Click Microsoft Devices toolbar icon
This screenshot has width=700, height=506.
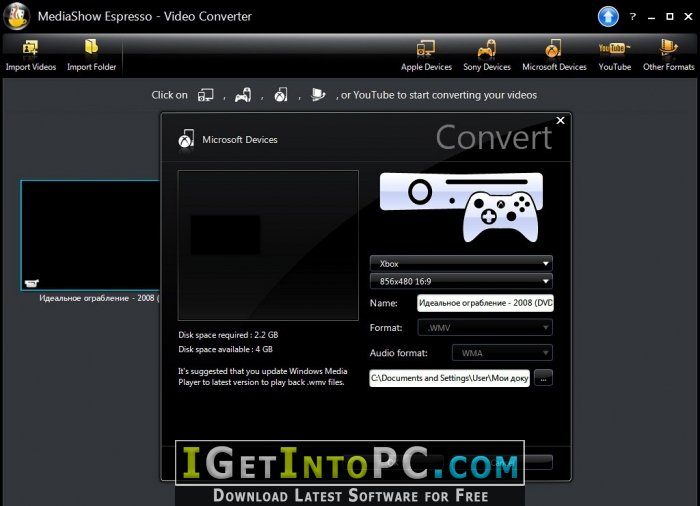(553, 49)
